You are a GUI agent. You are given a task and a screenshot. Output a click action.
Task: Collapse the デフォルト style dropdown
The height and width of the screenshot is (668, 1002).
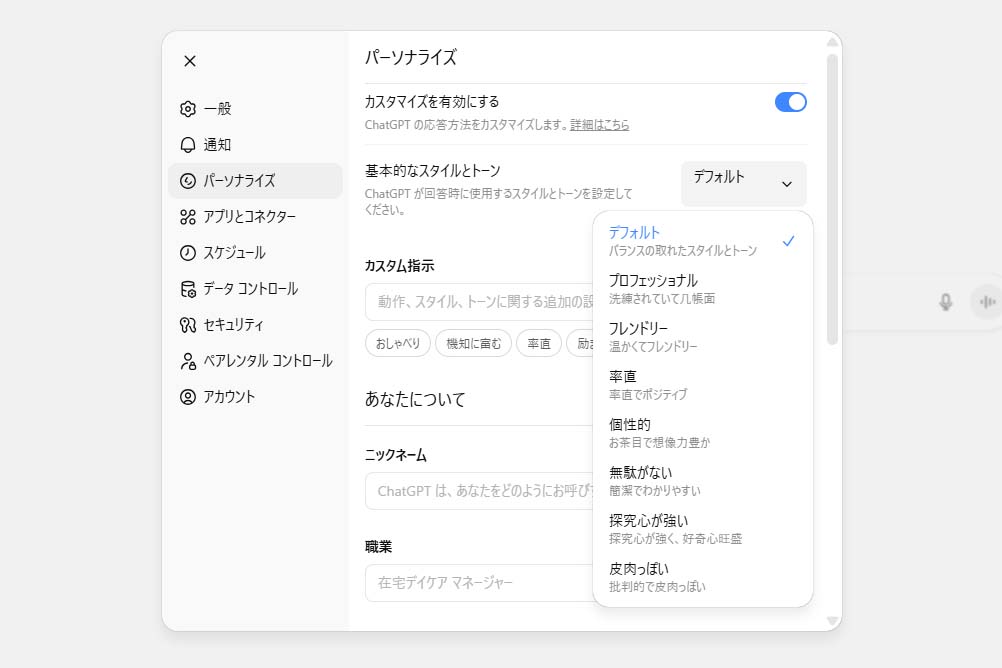click(x=743, y=183)
